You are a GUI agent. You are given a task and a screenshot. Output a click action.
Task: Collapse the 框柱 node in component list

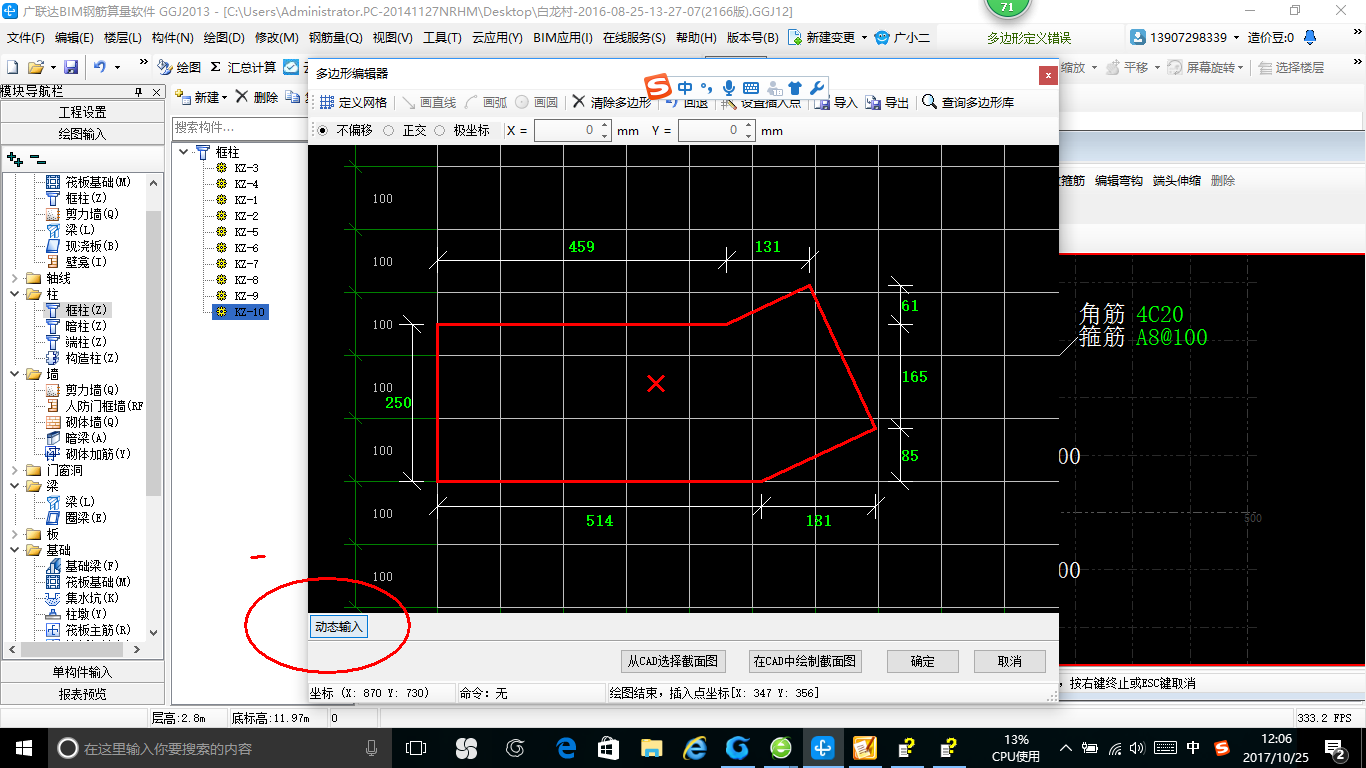coord(184,152)
